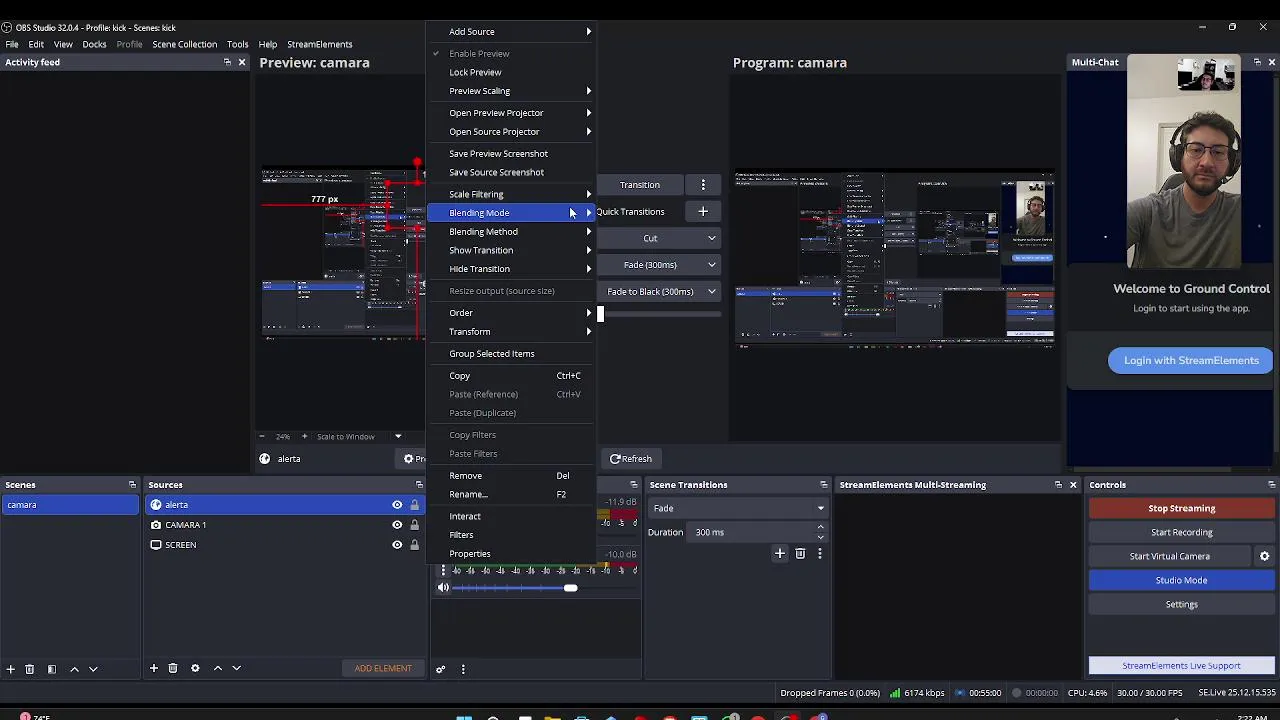
Task: Open audio mixer three-dot menu at bottom
Action: click(x=462, y=668)
